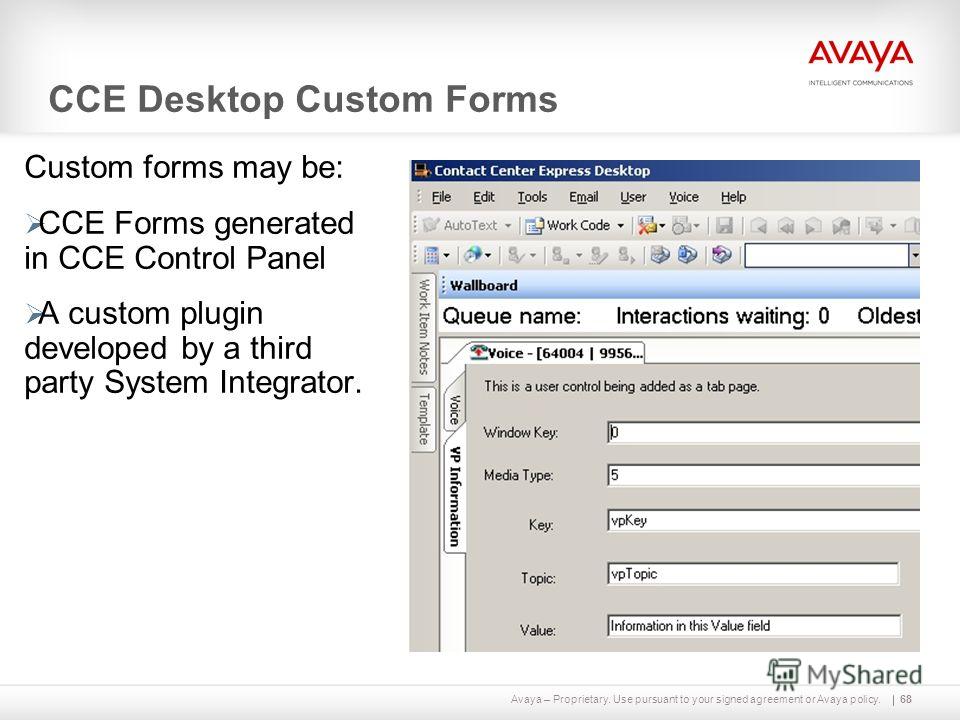Open the Help menu
This screenshot has width=960, height=720.
point(733,197)
